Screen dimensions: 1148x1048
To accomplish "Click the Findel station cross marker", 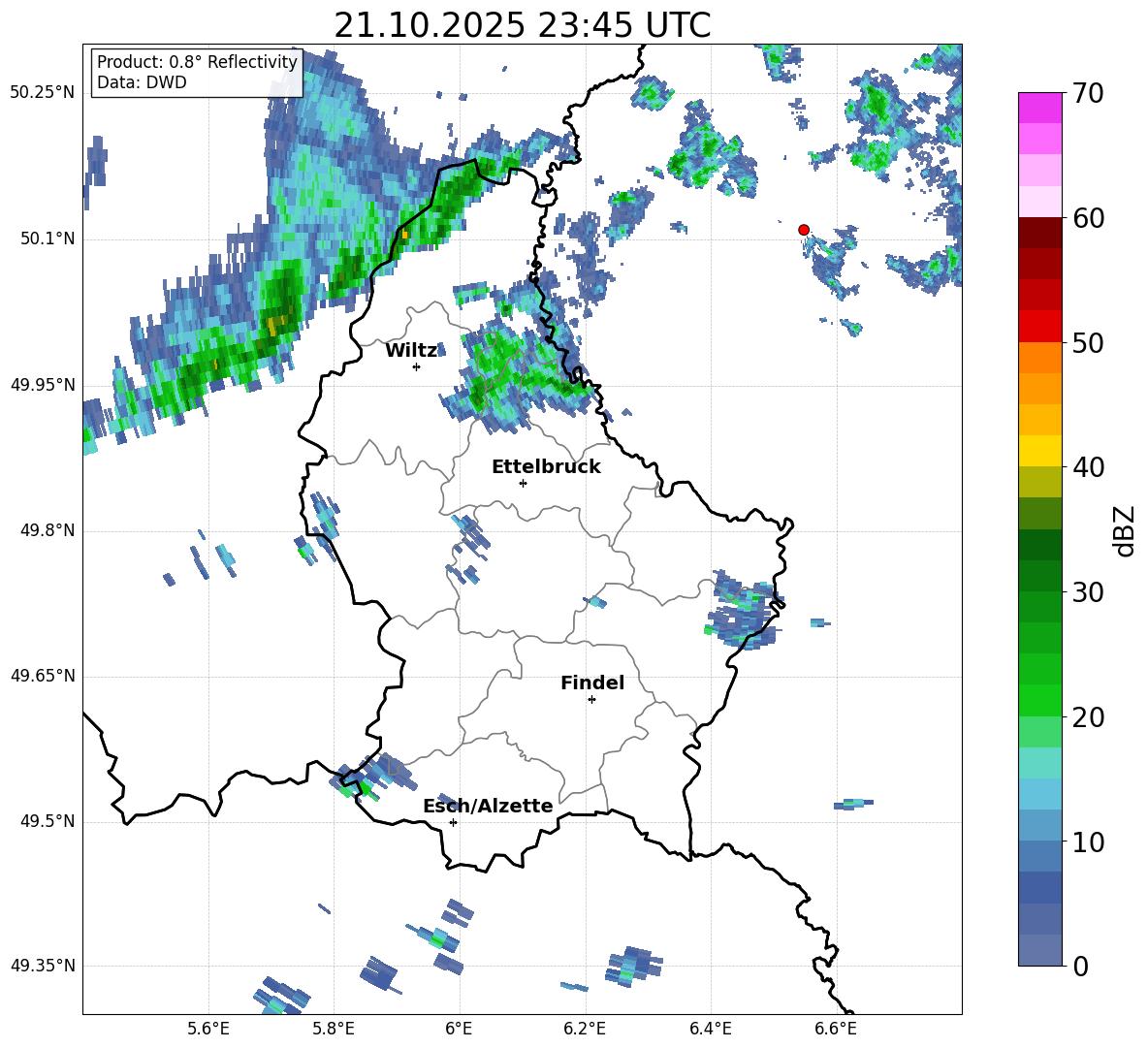I will coord(591,700).
